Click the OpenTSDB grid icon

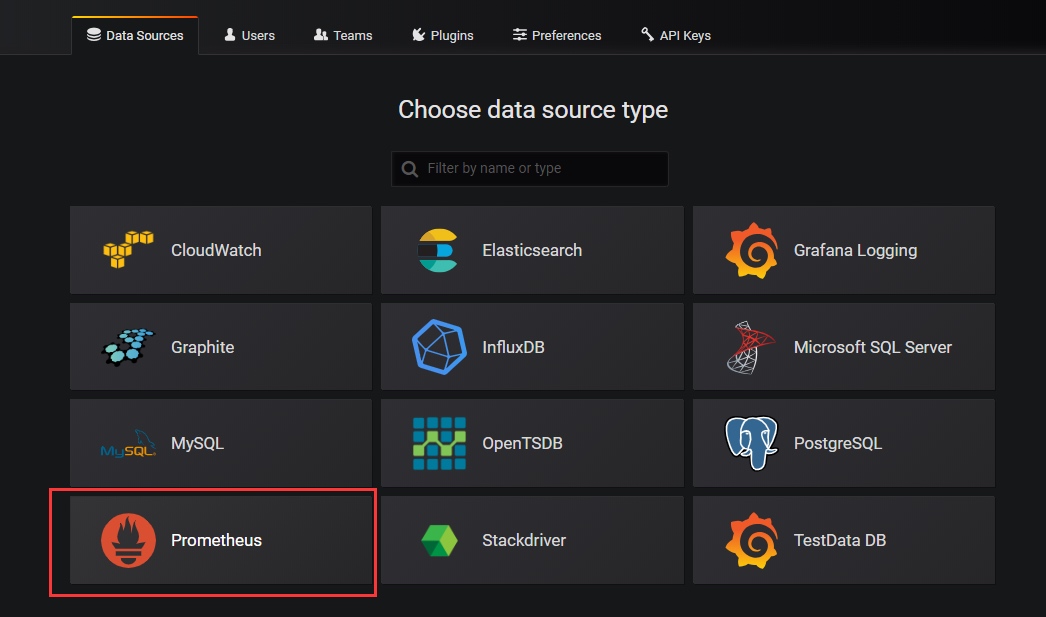[438, 442]
